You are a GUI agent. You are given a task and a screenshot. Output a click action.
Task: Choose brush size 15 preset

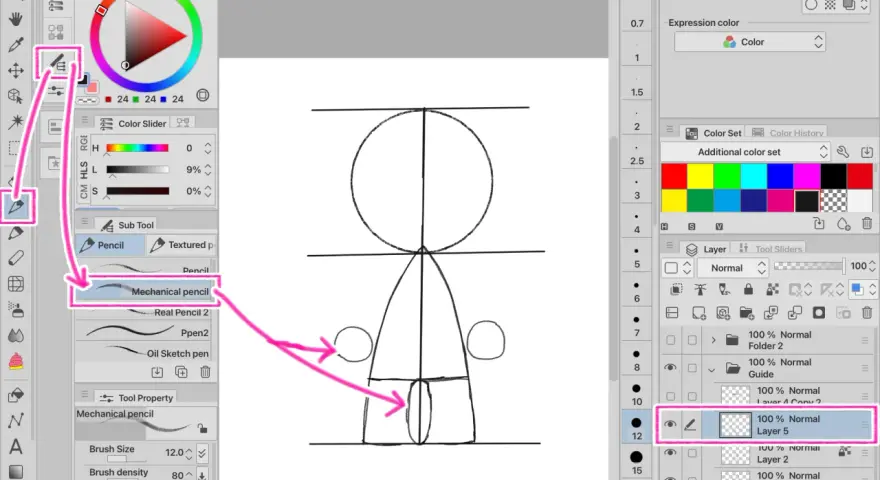[636, 462]
